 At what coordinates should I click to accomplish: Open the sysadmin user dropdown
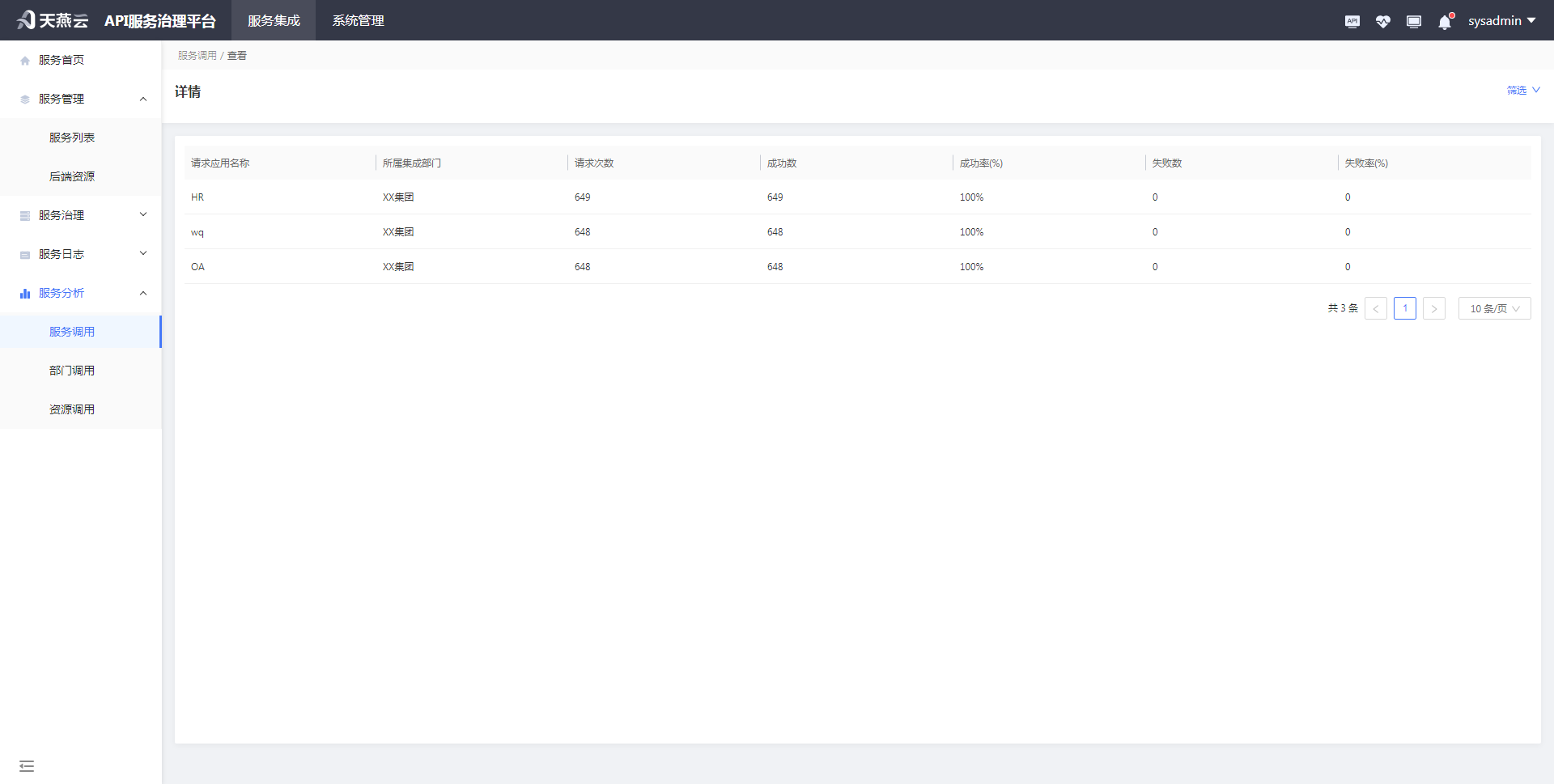pyautogui.click(x=1501, y=21)
